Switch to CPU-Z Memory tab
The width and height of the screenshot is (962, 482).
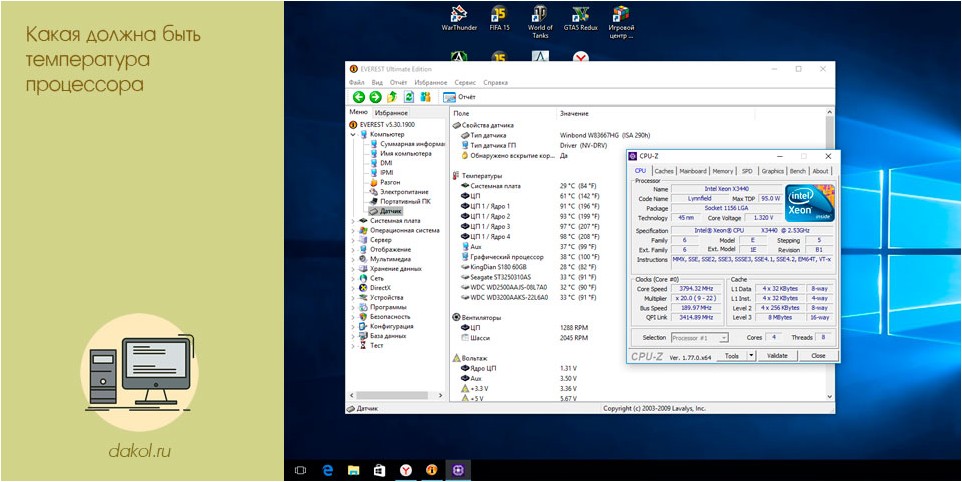722,171
